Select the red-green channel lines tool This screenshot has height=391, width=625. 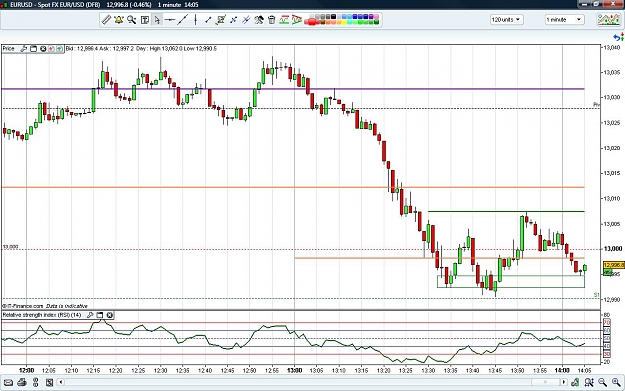284,20
